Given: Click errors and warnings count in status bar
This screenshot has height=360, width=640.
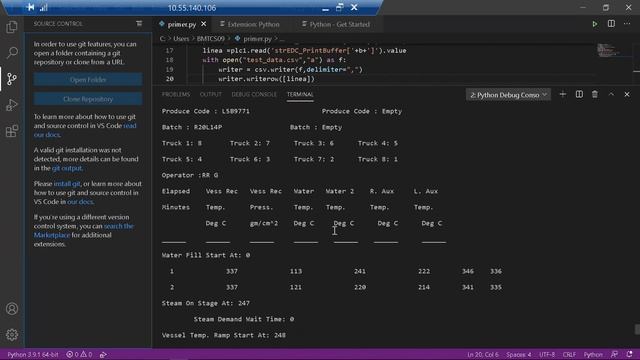Looking at the screenshot, I should [x=79, y=354].
